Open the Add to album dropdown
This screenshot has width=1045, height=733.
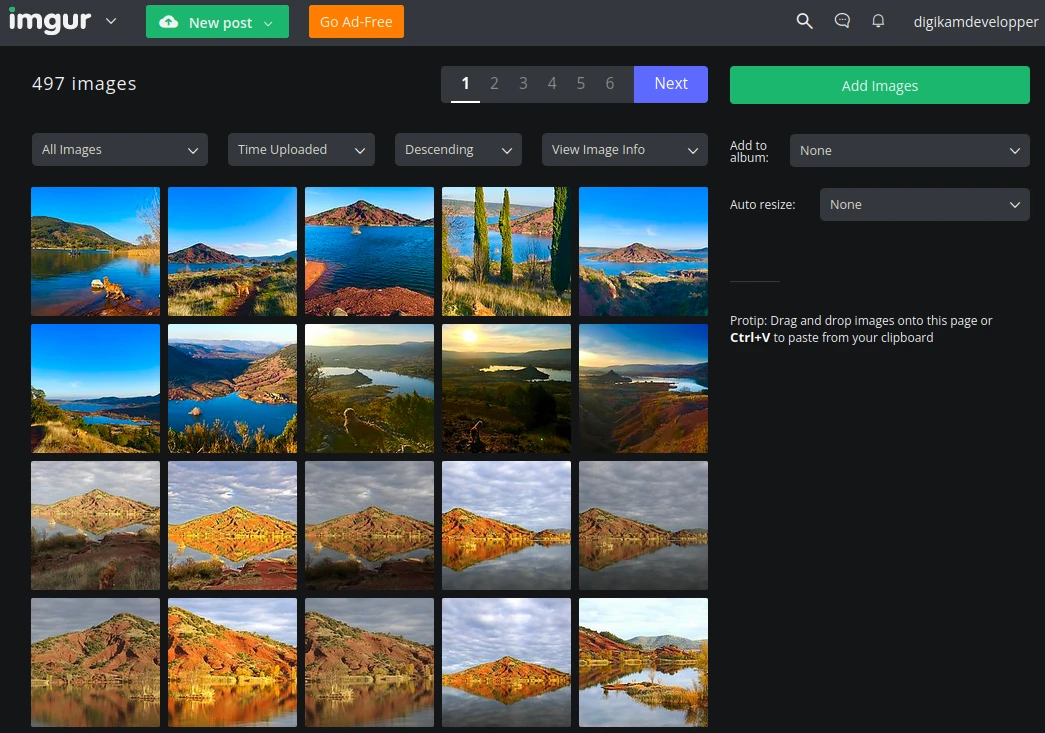click(x=909, y=151)
